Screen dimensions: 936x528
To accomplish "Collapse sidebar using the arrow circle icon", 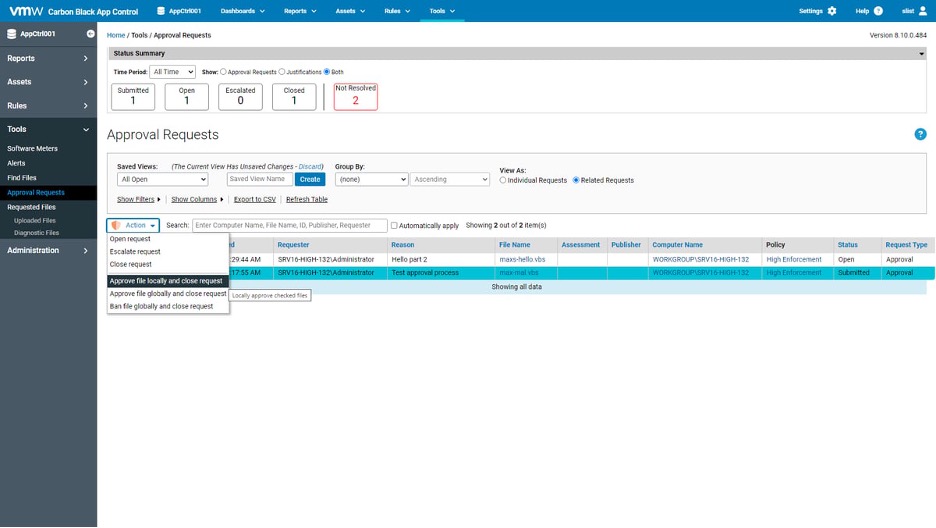I will (90, 34).
